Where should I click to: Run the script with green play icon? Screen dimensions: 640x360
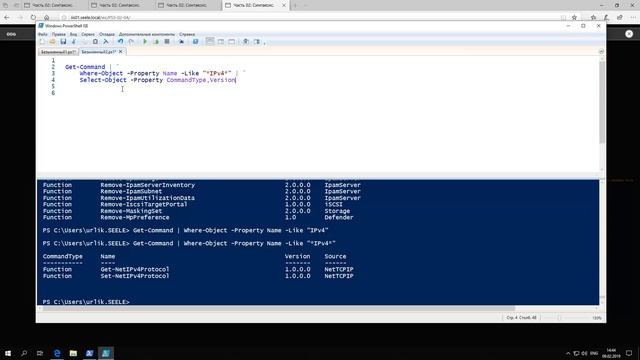145,42
